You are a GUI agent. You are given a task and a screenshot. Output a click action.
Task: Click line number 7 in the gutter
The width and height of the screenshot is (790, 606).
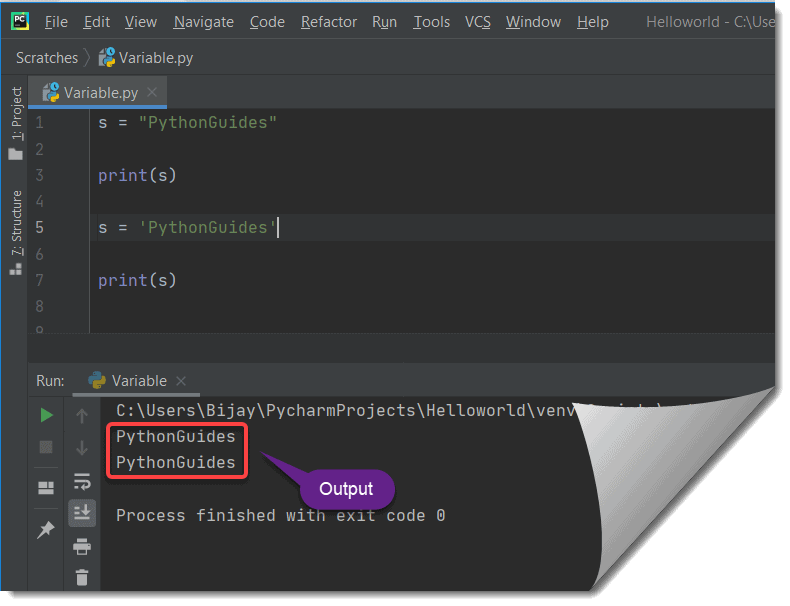40,280
